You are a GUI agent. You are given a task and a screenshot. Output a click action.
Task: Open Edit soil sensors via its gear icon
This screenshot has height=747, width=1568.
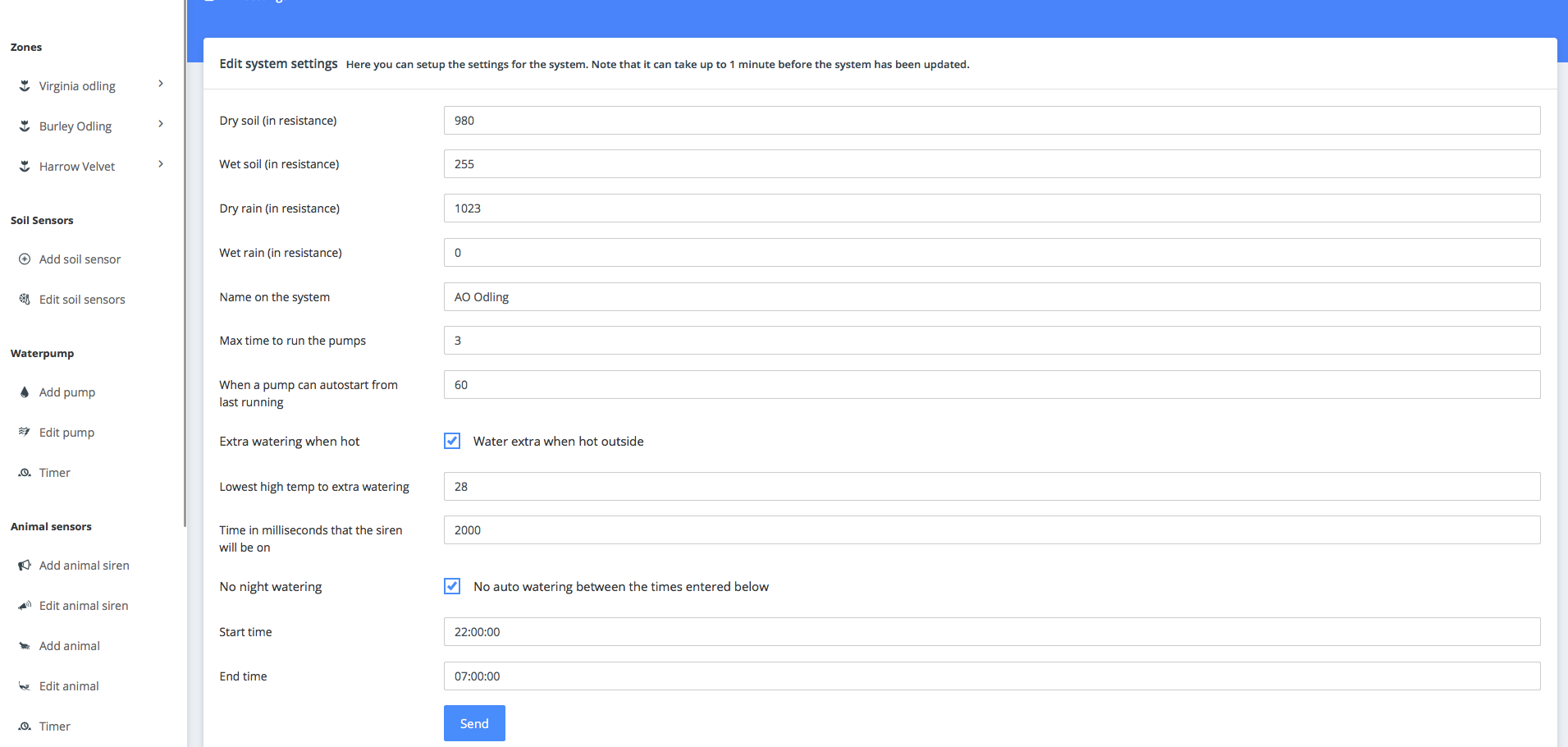click(x=25, y=299)
